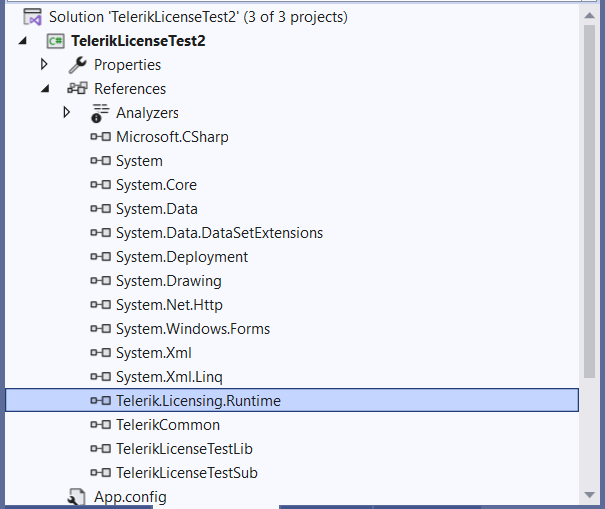Select the System.Core reference
This screenshot has height=509, width=605.
(156, 185)
